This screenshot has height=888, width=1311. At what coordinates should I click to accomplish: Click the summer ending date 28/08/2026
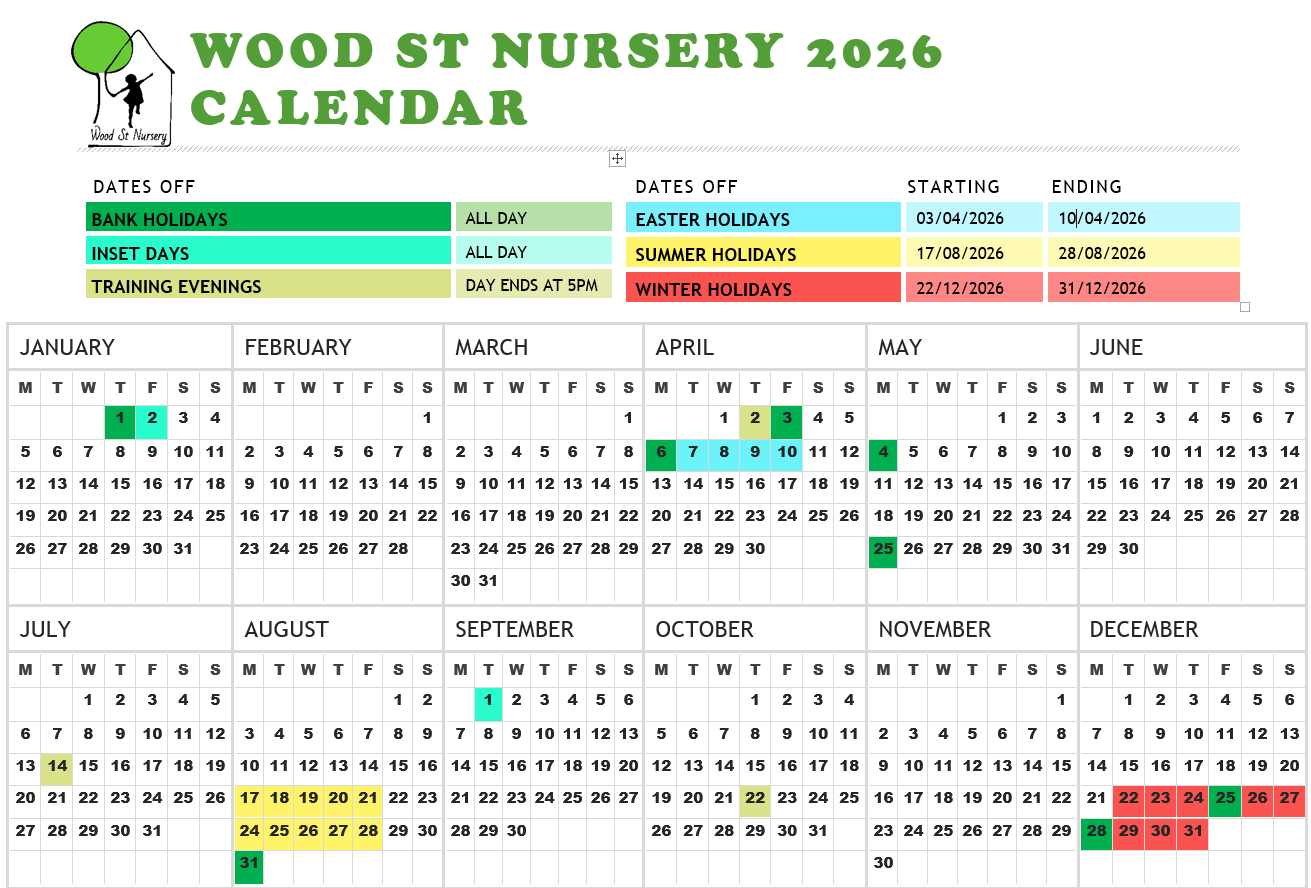pos(1144,252)
